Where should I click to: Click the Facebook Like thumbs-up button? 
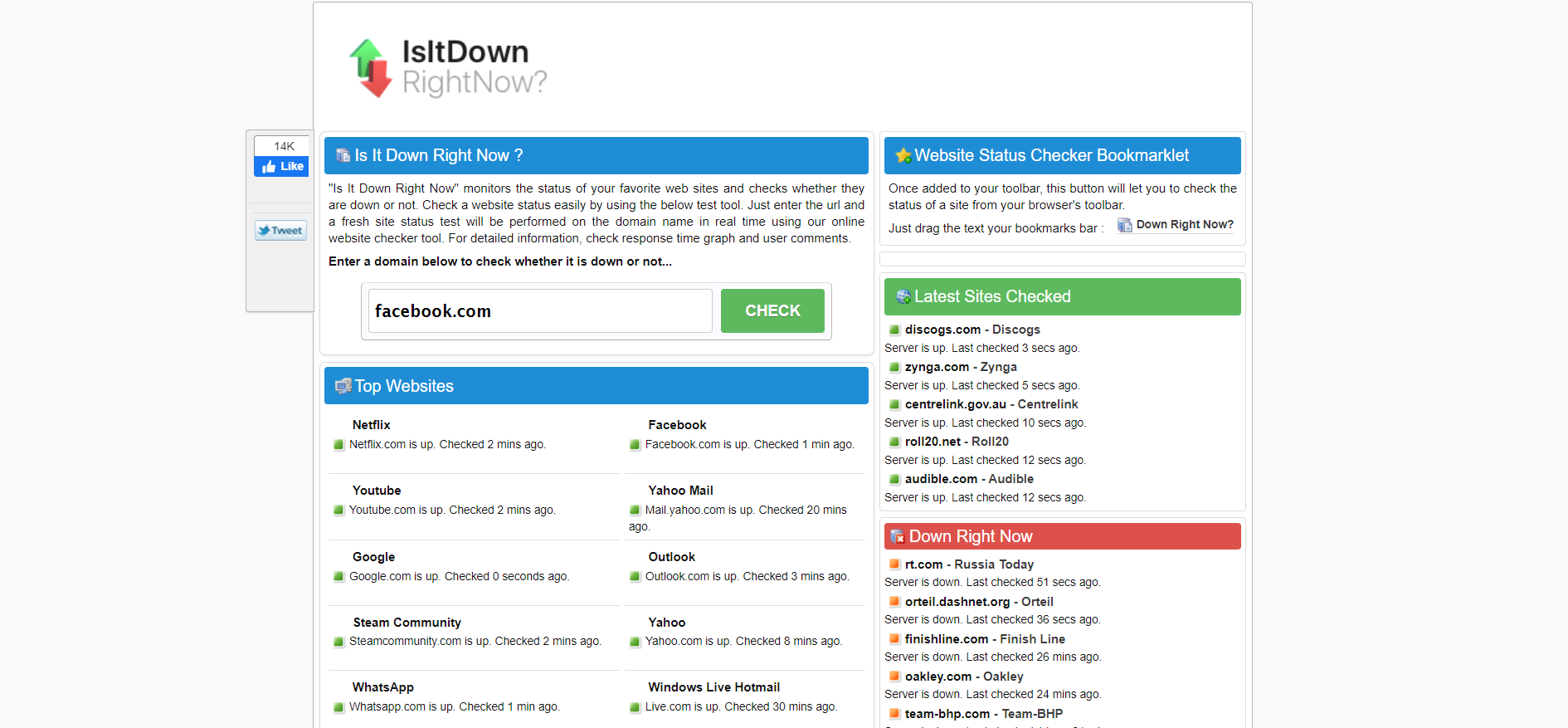point(281,167)
